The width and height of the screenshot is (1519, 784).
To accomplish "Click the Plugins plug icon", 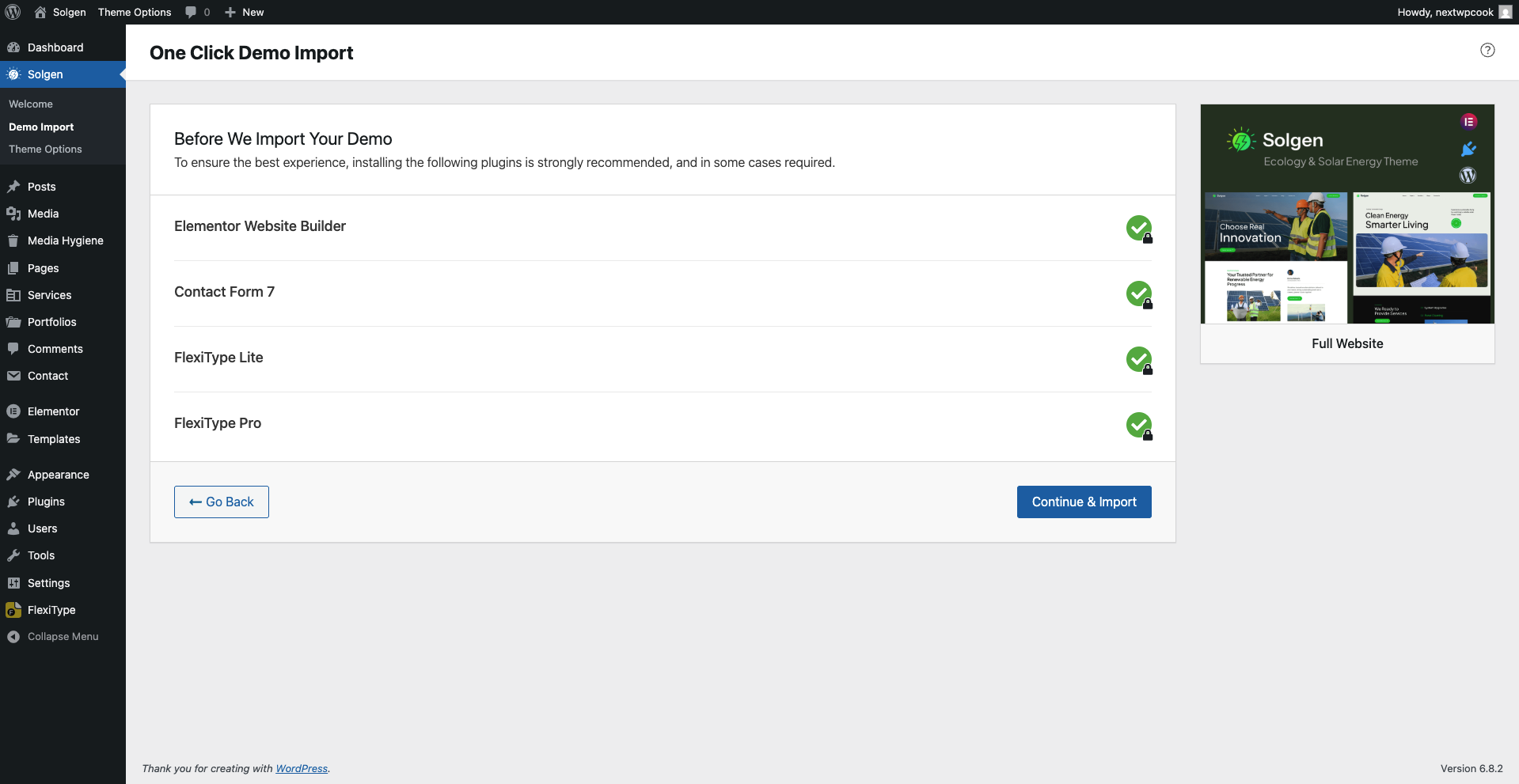I will [13, 502].
